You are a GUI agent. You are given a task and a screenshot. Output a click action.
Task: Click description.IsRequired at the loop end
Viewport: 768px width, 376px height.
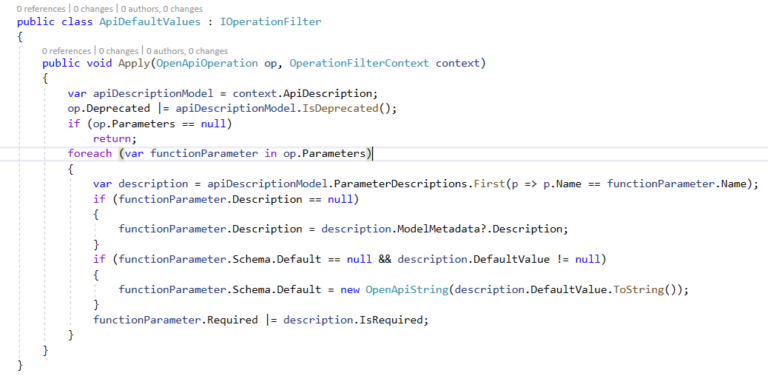pos(356,320)
